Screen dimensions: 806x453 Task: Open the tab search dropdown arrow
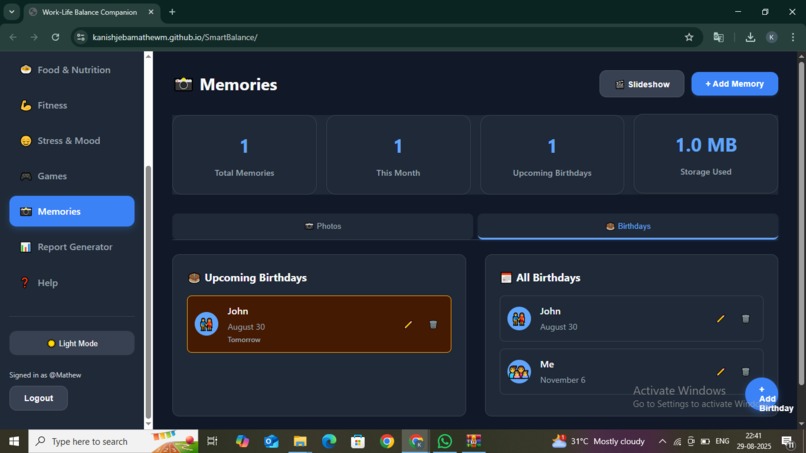(x=11, y=12)
